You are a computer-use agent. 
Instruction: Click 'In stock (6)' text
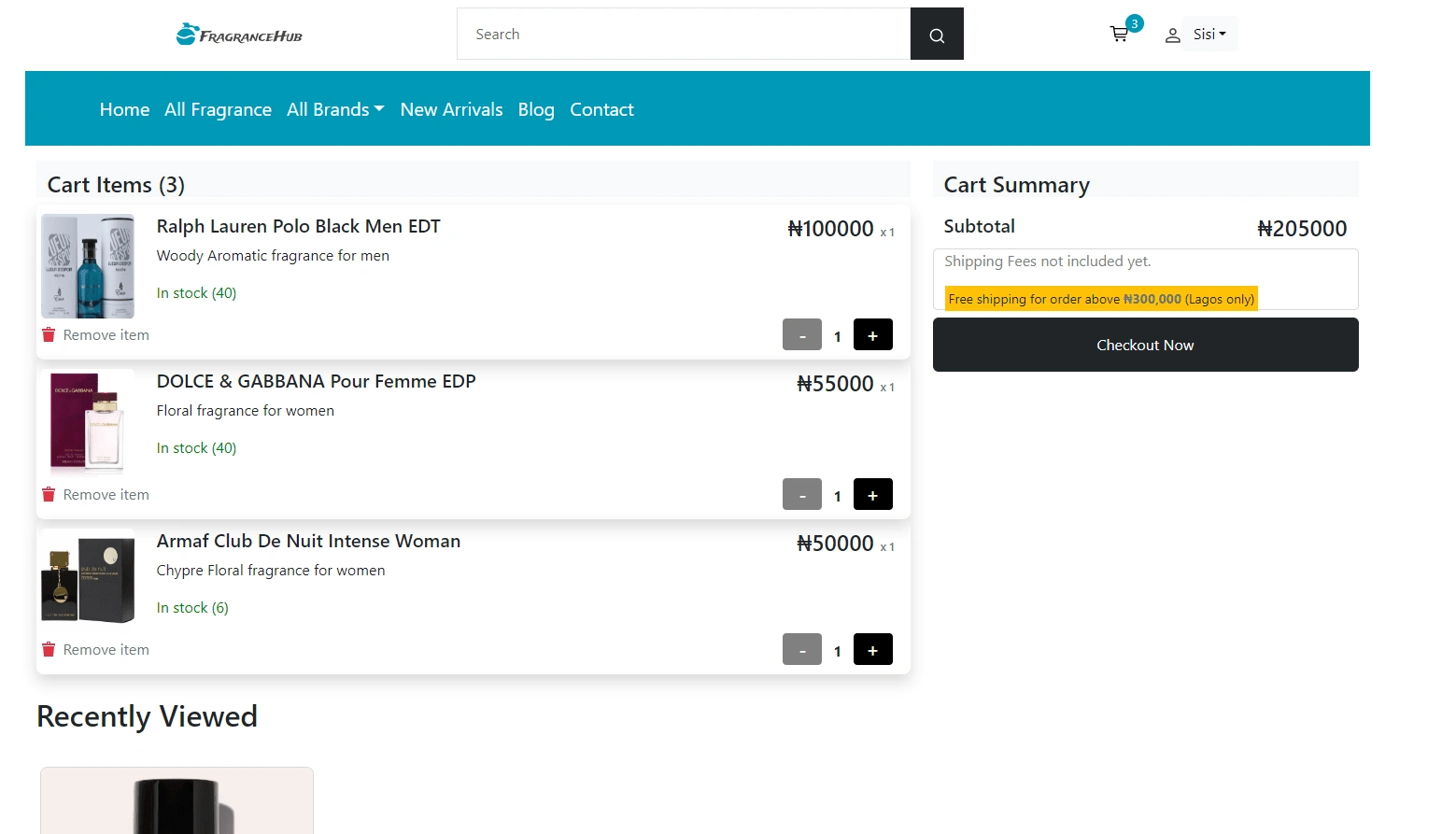pyautogui.click(x=192, y=607)
